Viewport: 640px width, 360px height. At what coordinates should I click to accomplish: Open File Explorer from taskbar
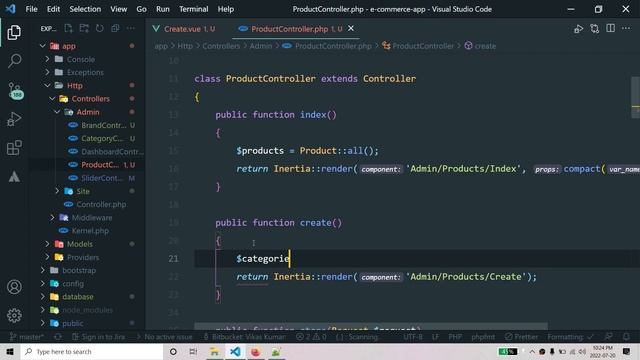[214, 351]
